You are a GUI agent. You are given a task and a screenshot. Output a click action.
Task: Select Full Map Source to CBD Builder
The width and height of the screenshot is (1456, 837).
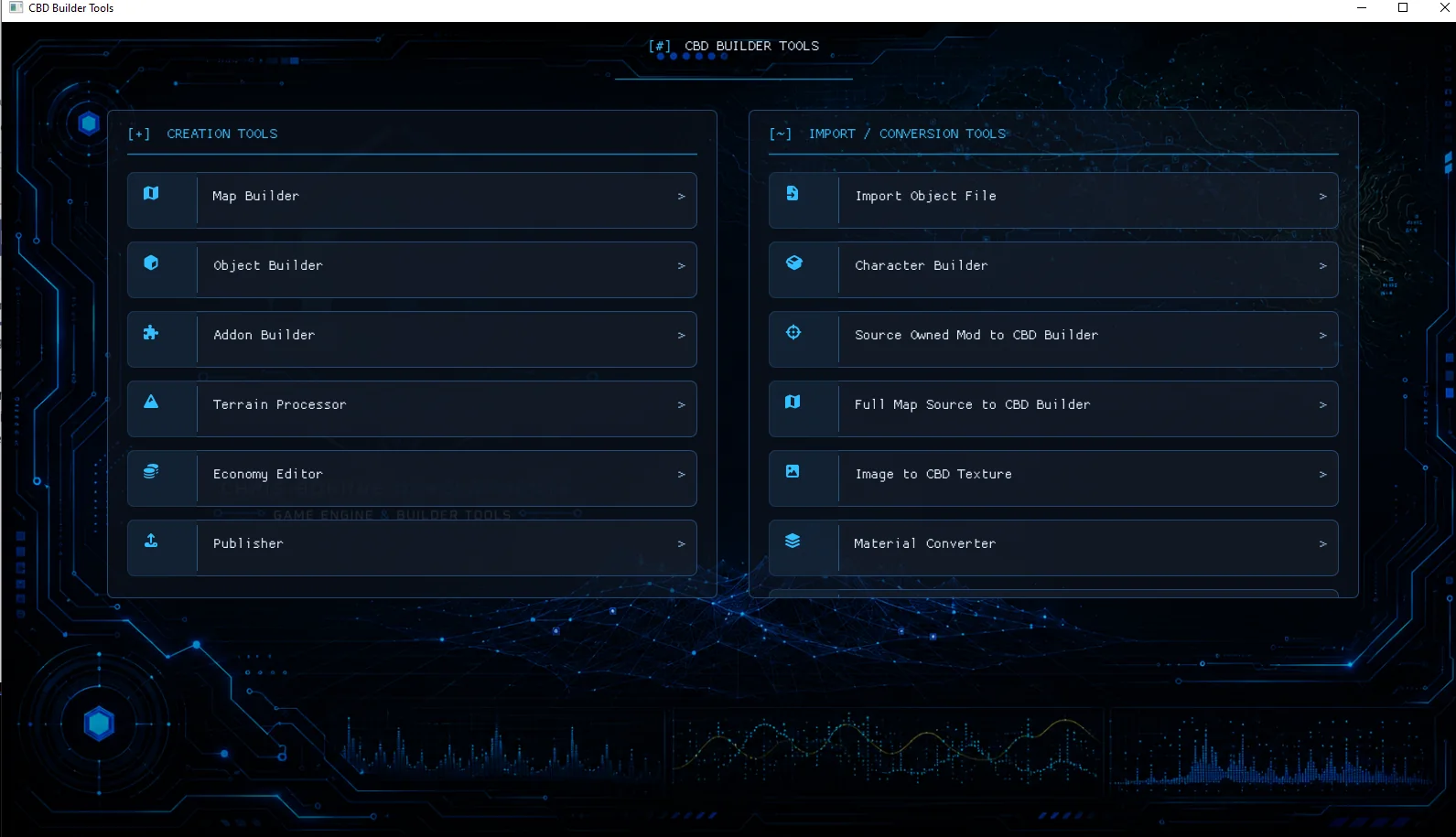[x=1053, y=409]
